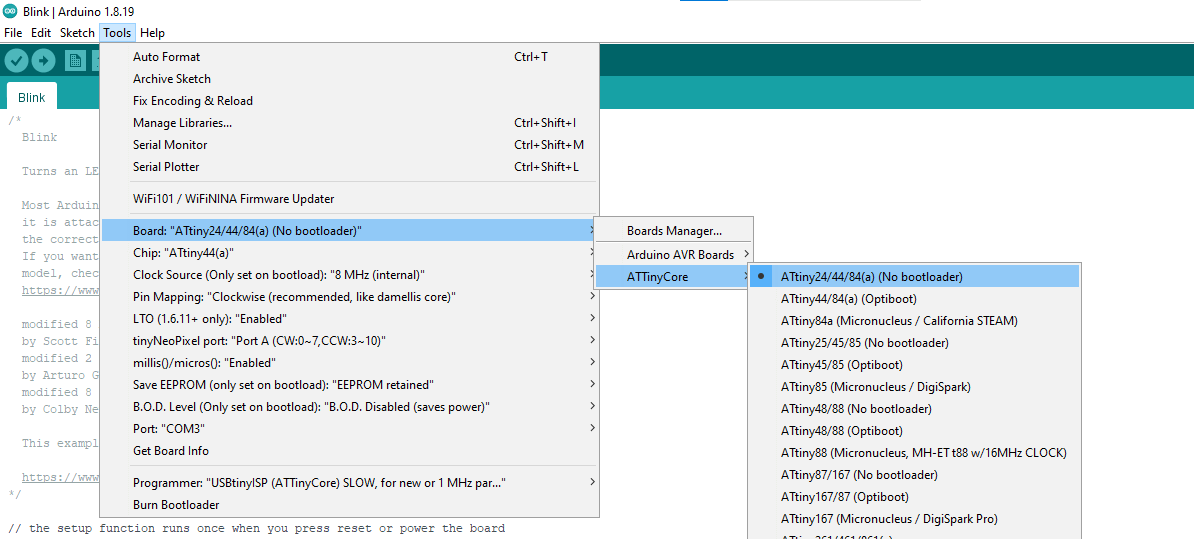Screen dimensions: 1194x539
Task: Open the Sketch menu
Action: [x=78, y=33]
